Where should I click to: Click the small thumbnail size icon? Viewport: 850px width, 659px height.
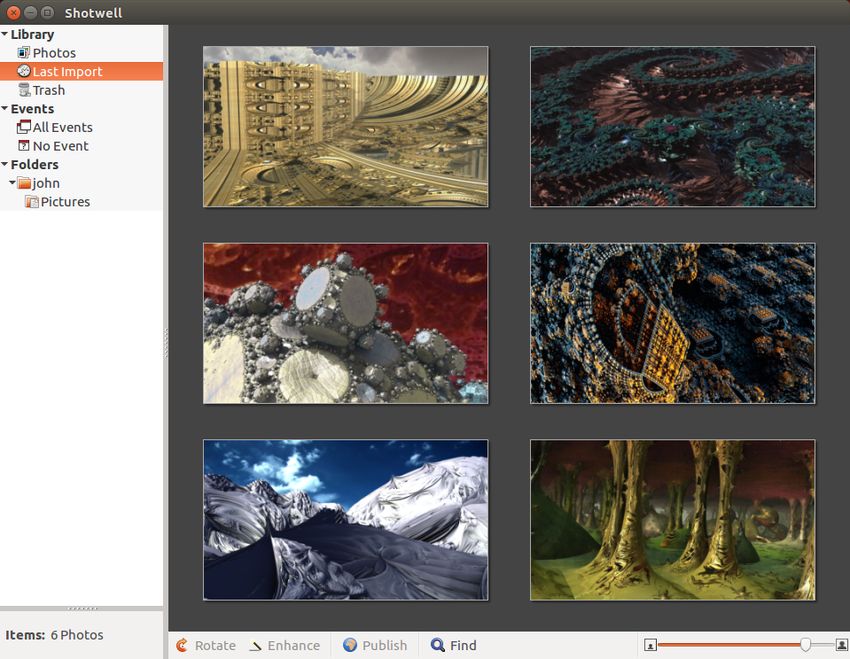pos(651,645)
